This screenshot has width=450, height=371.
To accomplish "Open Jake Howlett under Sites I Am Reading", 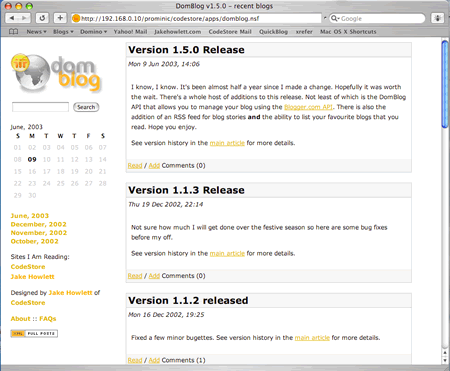I will [x=32, y=277].
